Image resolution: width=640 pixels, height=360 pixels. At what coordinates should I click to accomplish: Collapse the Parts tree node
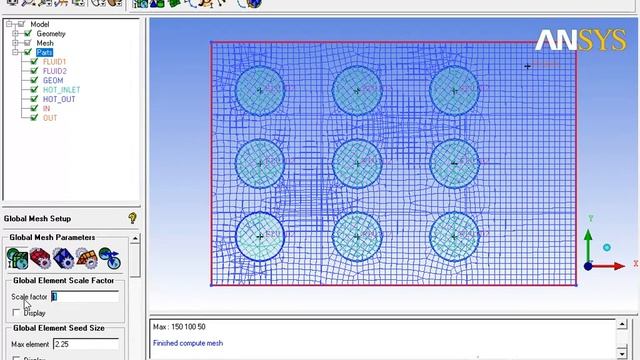[x=15, y=52]
